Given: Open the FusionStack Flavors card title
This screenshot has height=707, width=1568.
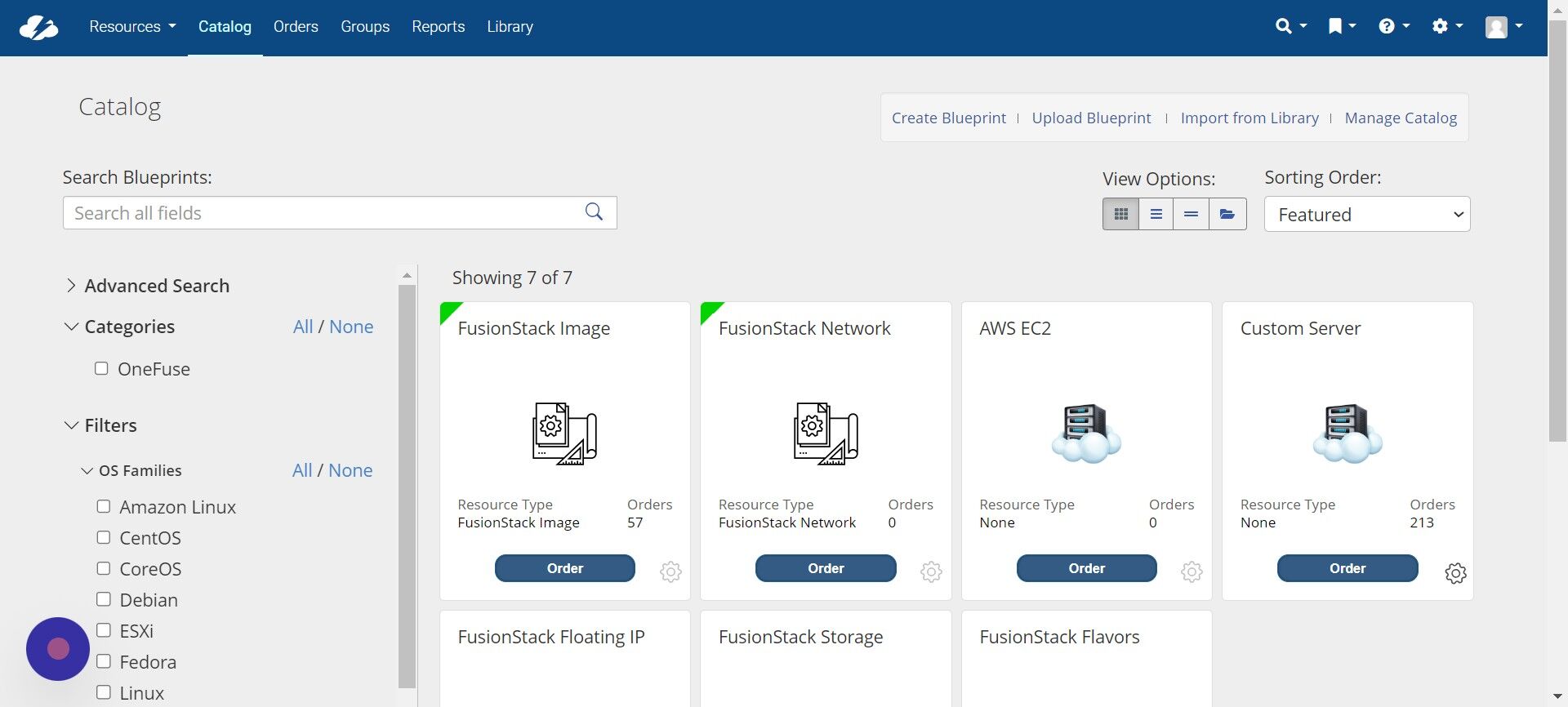Looking at the screenshot, I should [1059, 637].
